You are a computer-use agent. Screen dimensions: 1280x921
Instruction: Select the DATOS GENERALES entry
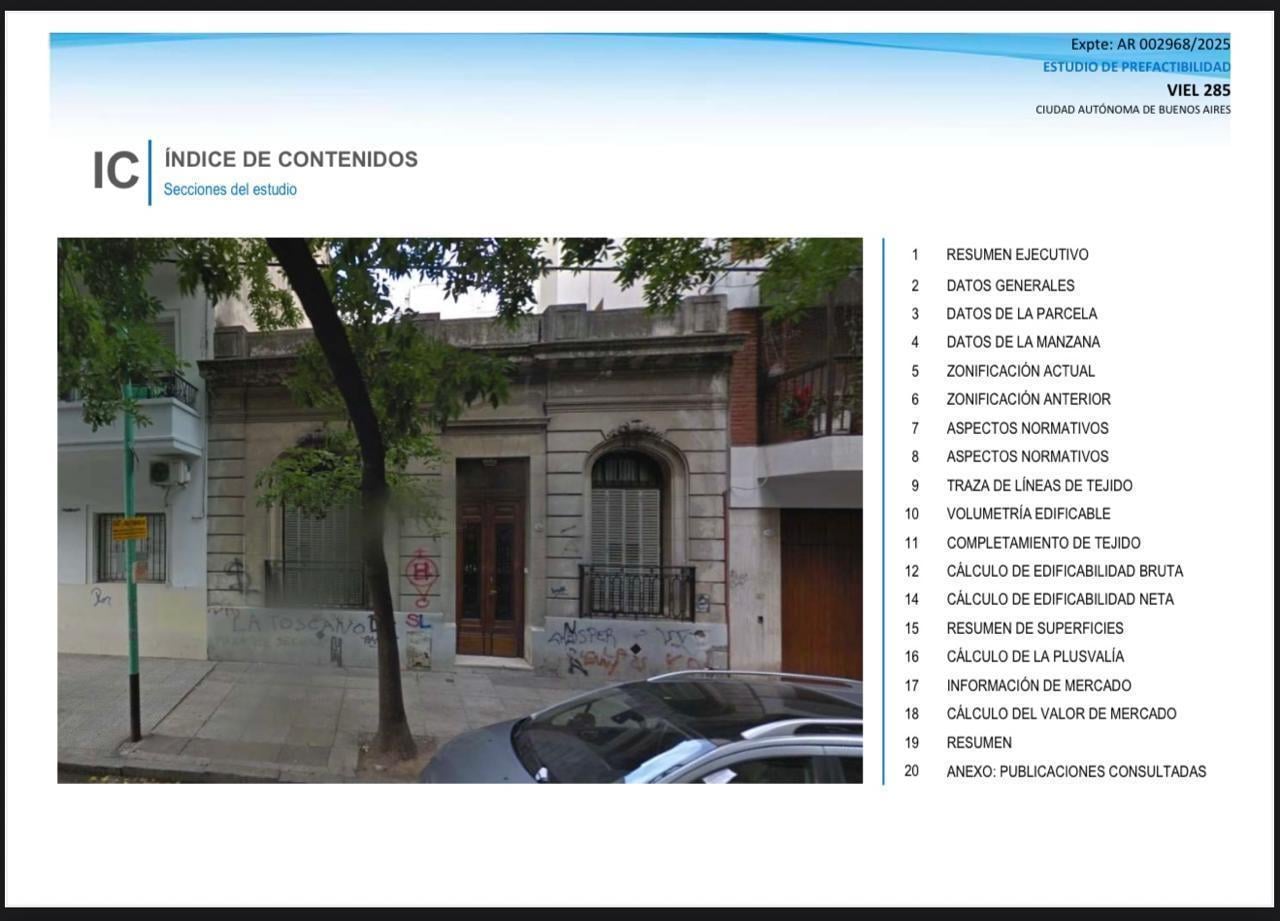(x=1010, y=285)
